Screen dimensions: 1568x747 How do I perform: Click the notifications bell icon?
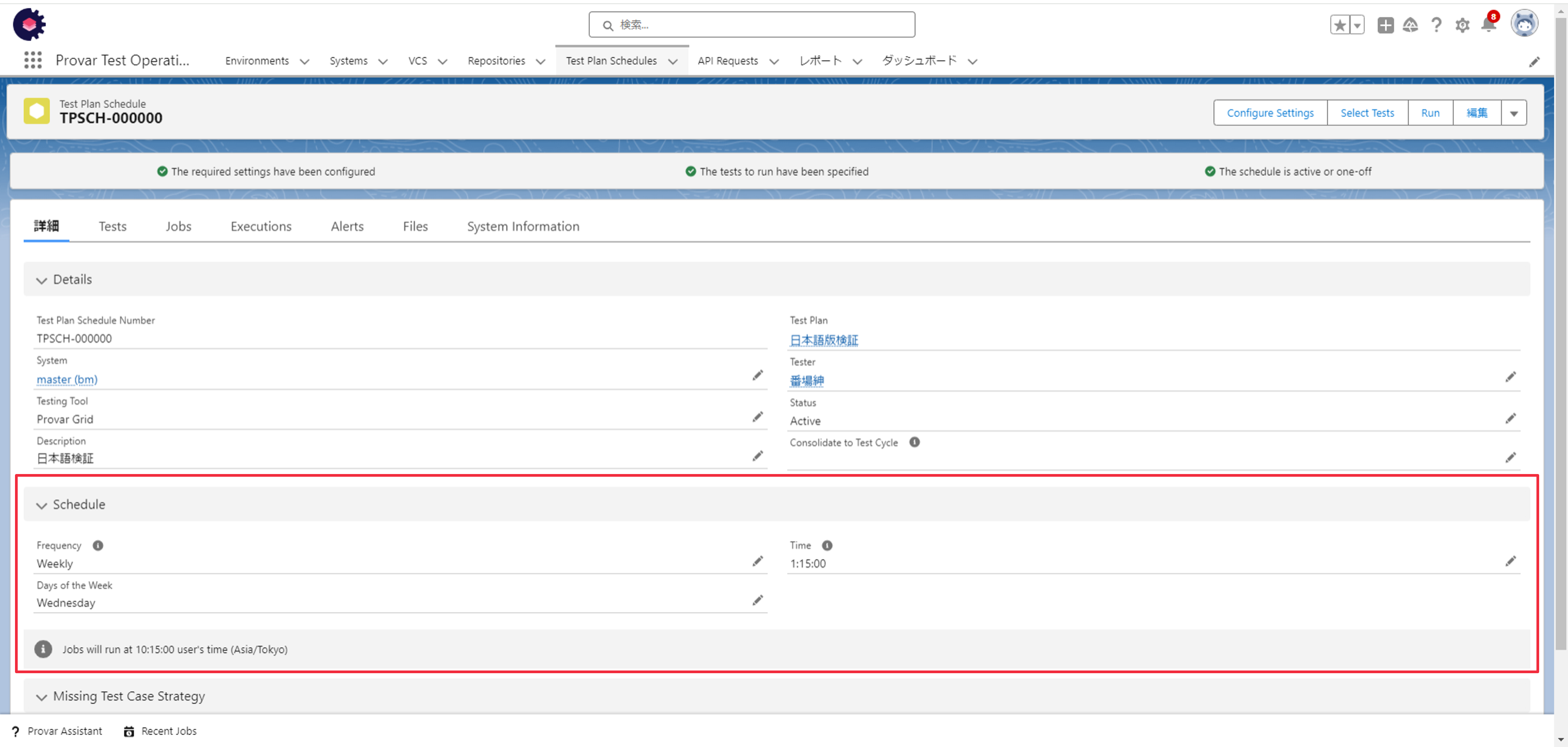coord(1488,25)
